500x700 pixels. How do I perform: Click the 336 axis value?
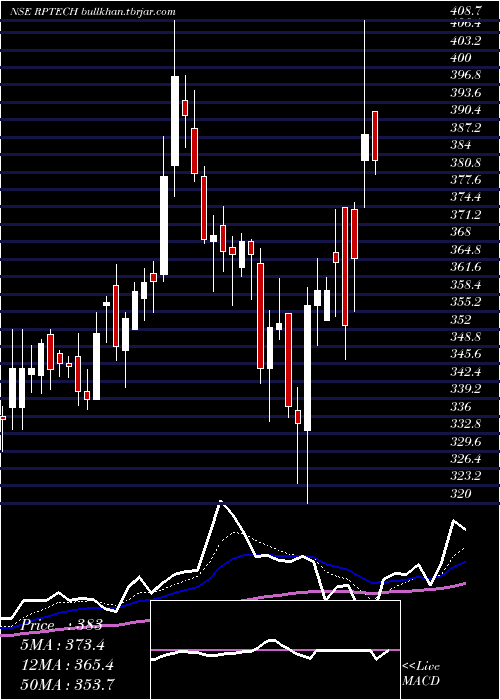pos(461,407)
